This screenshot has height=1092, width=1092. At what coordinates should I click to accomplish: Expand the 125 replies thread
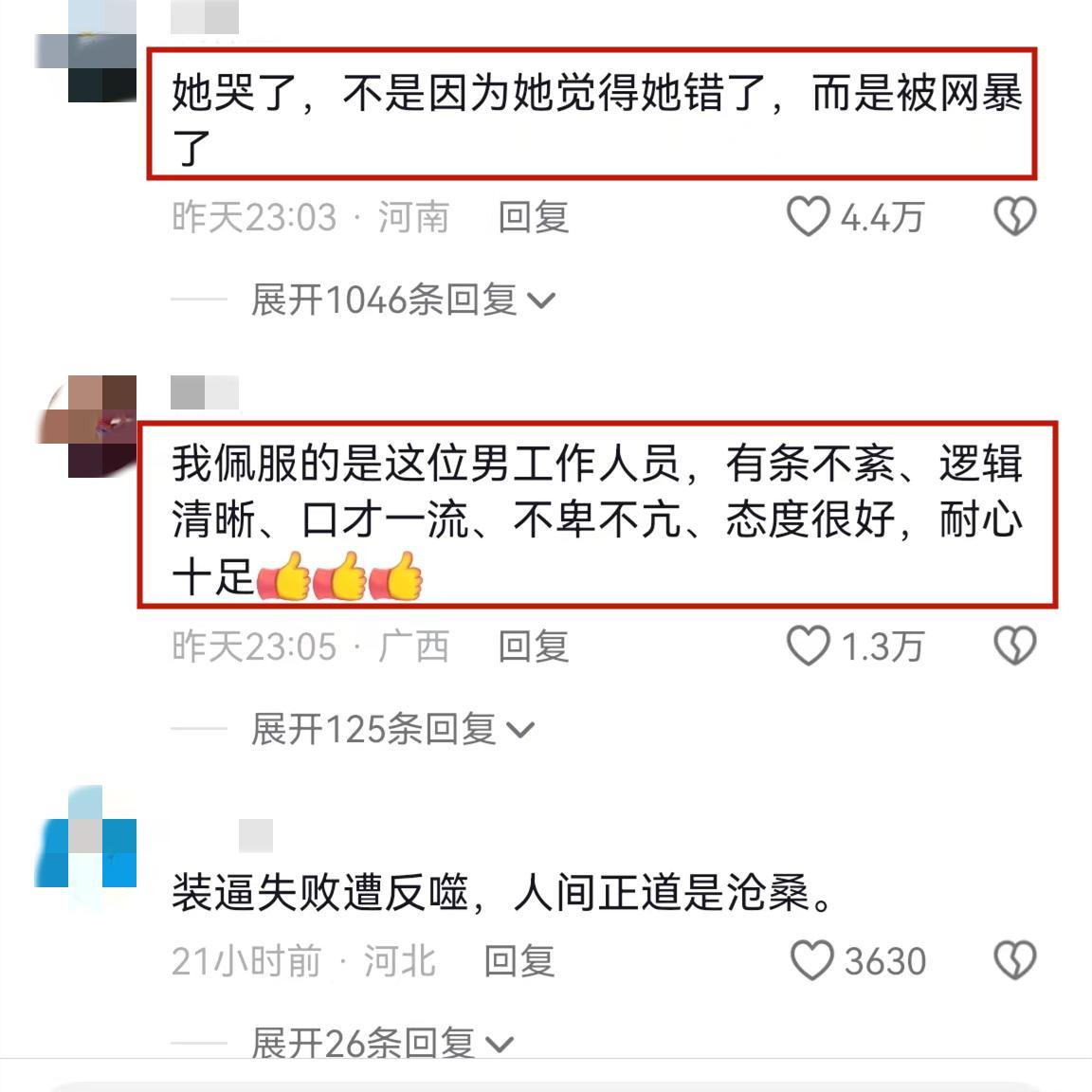click(x=392, y=729)
